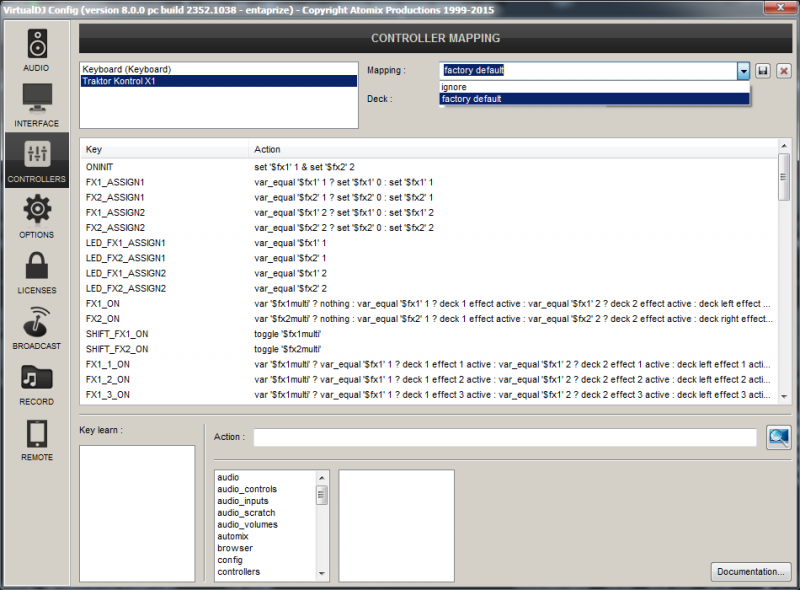Select Traktor Kontrol X1 in the device list

pyautogui.click(x=219, y=81)
